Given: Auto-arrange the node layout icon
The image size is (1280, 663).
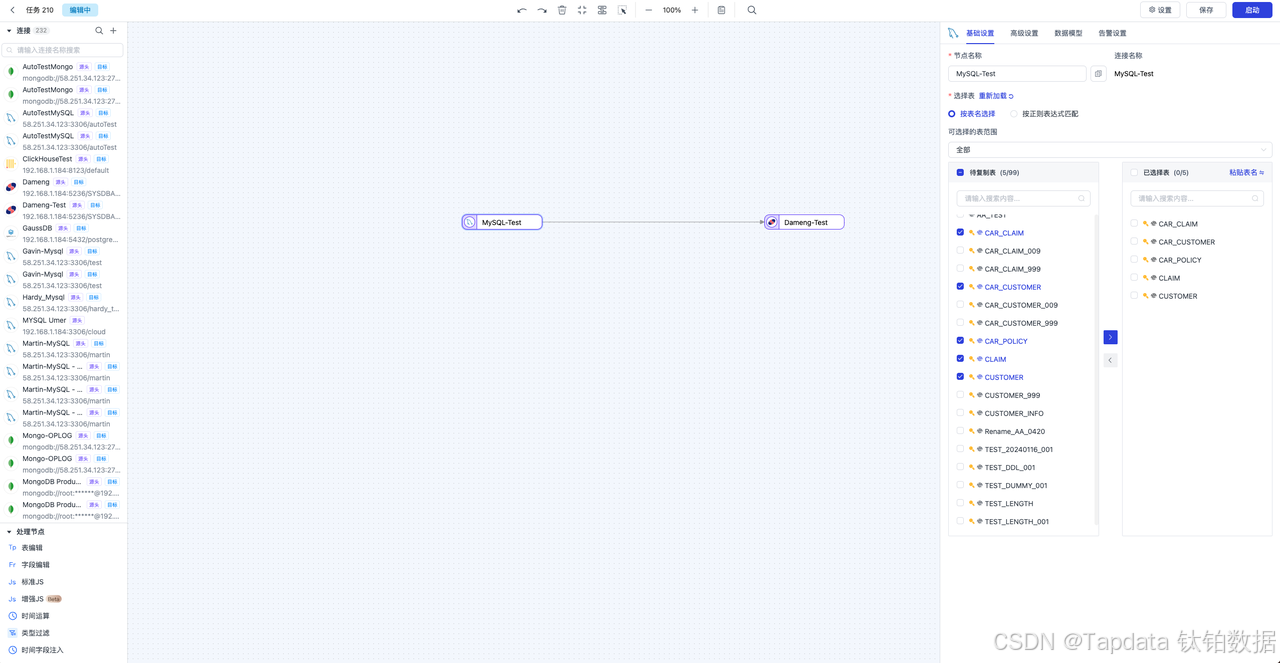Looking at the screenshot, I should (x=602, y=10).
